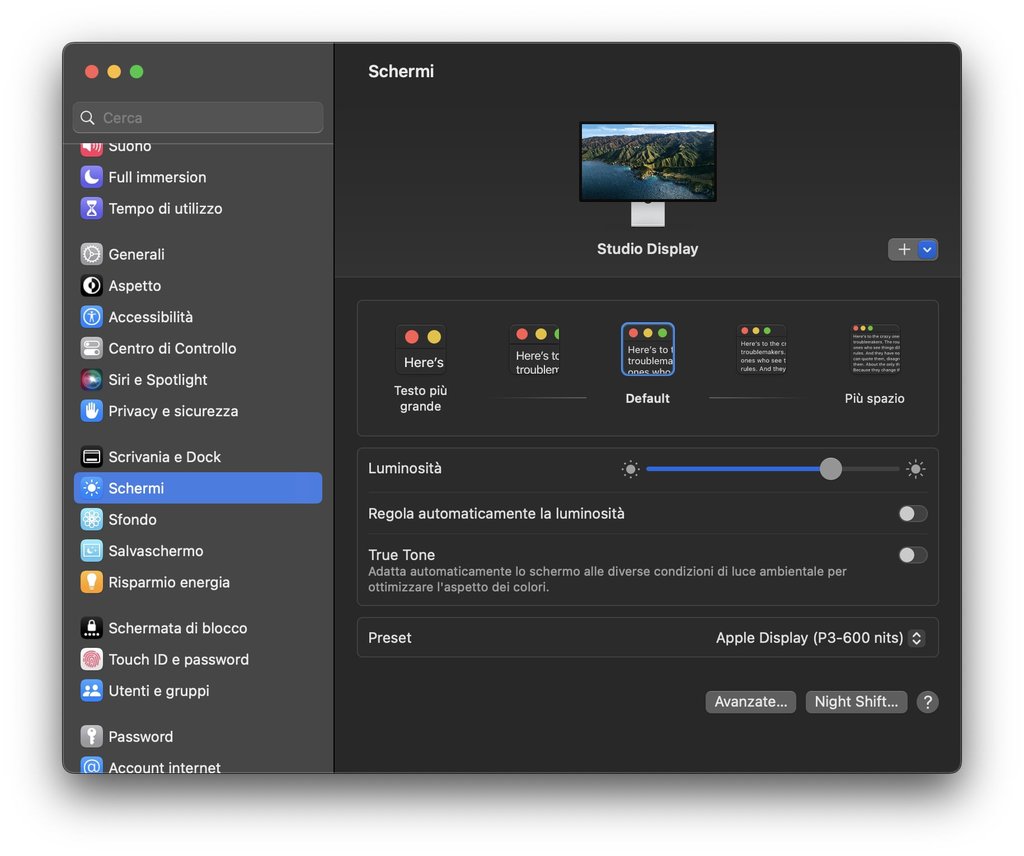Open Utenti e gruppi settings
Image resolution: width=1024 pixels, height=856 pixels.
pos(198,690)
